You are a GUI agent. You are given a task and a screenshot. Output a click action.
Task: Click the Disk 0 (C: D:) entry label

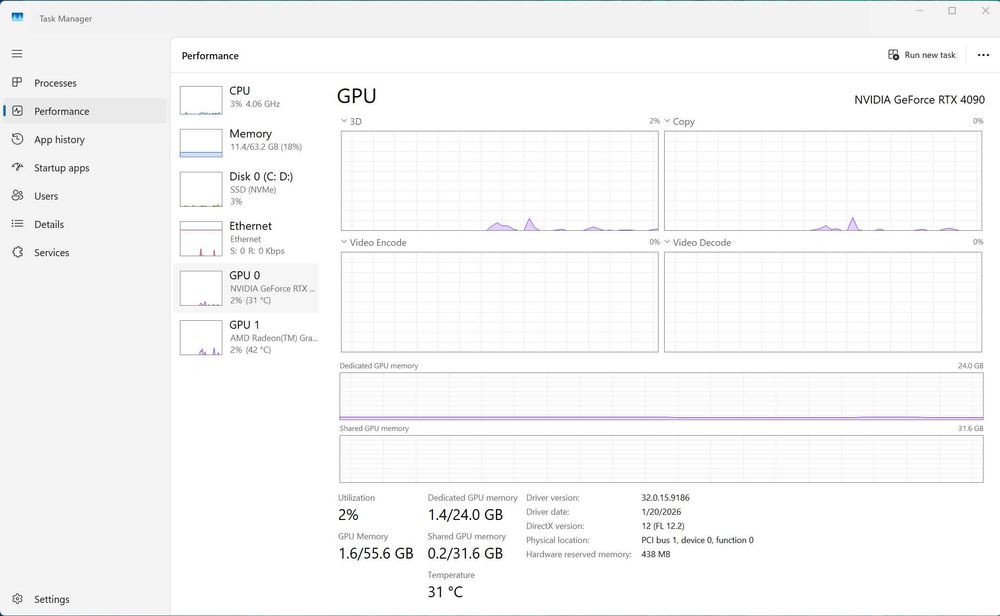point(261,176)
